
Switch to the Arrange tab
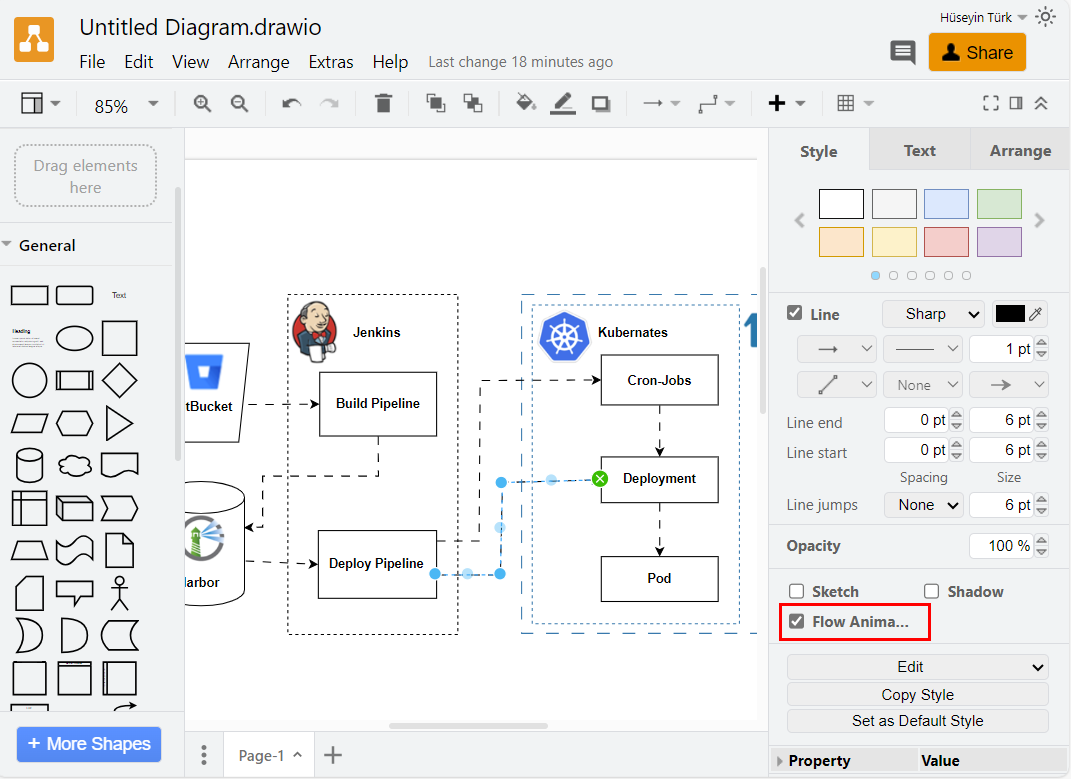(1020, 150)
